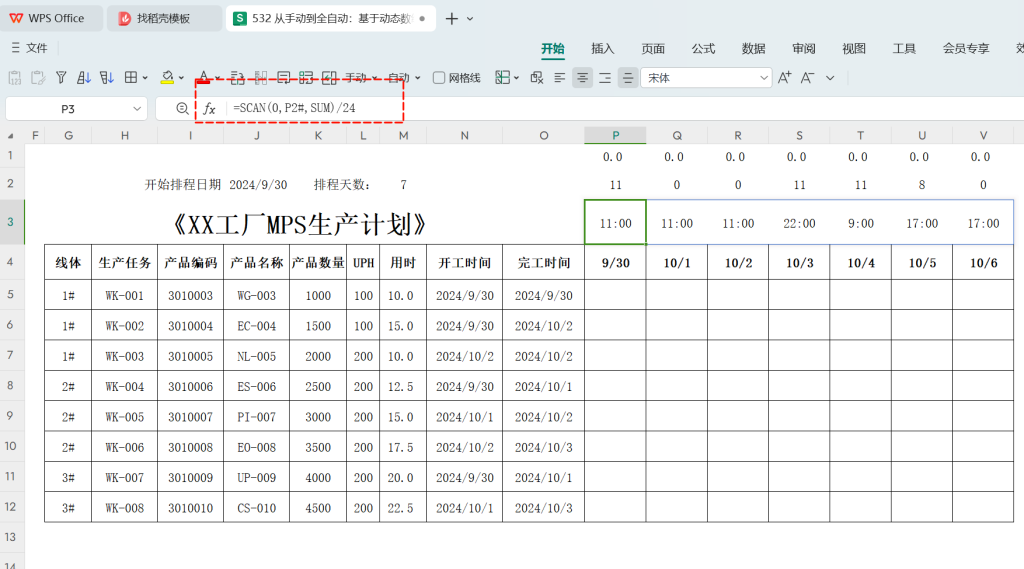The width and height of the screenshot is (1024, 569).
Task: Click the merge cells icon
Action: (x=261, y=78)
